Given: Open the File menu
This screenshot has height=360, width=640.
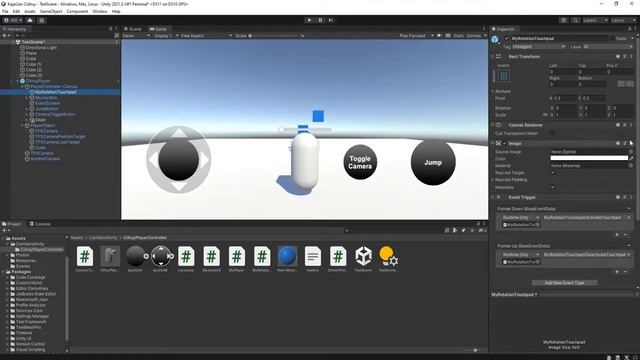Looking at the screenshot, I should click(5, 11).
